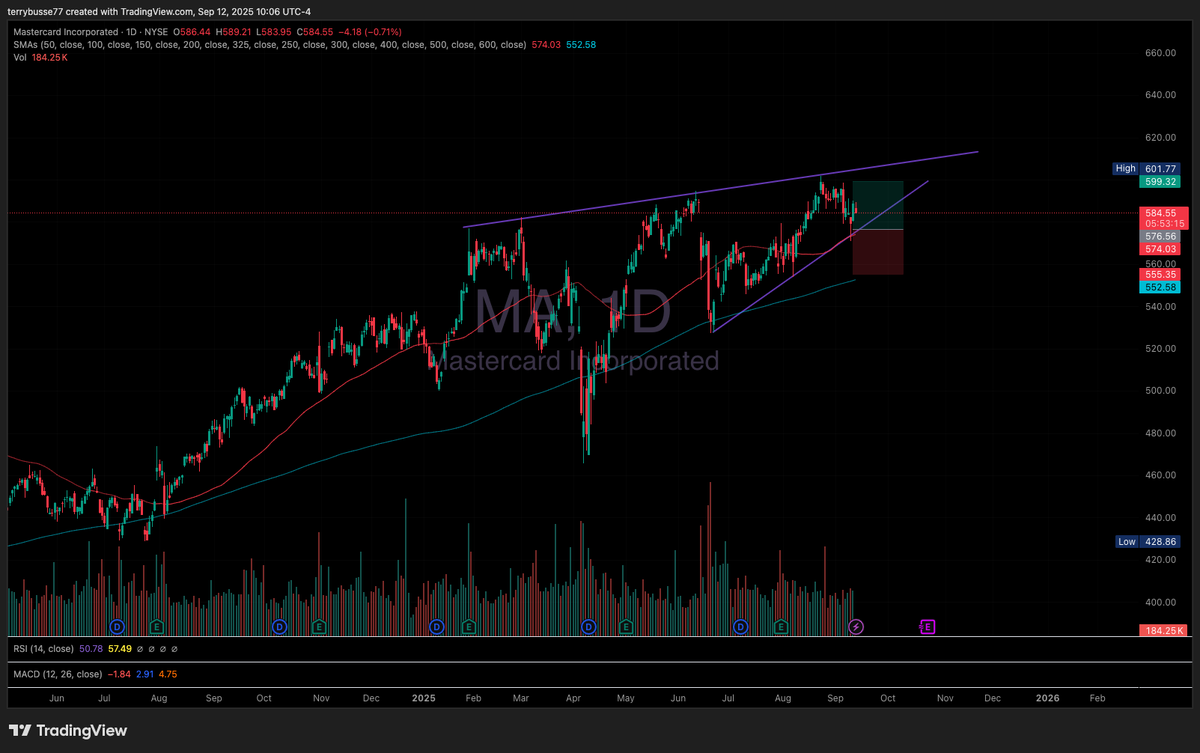The height and width of the screenshot is (753, 1200).
Task: Select the red stop-loss zone of long position
Action: [878, 252]
